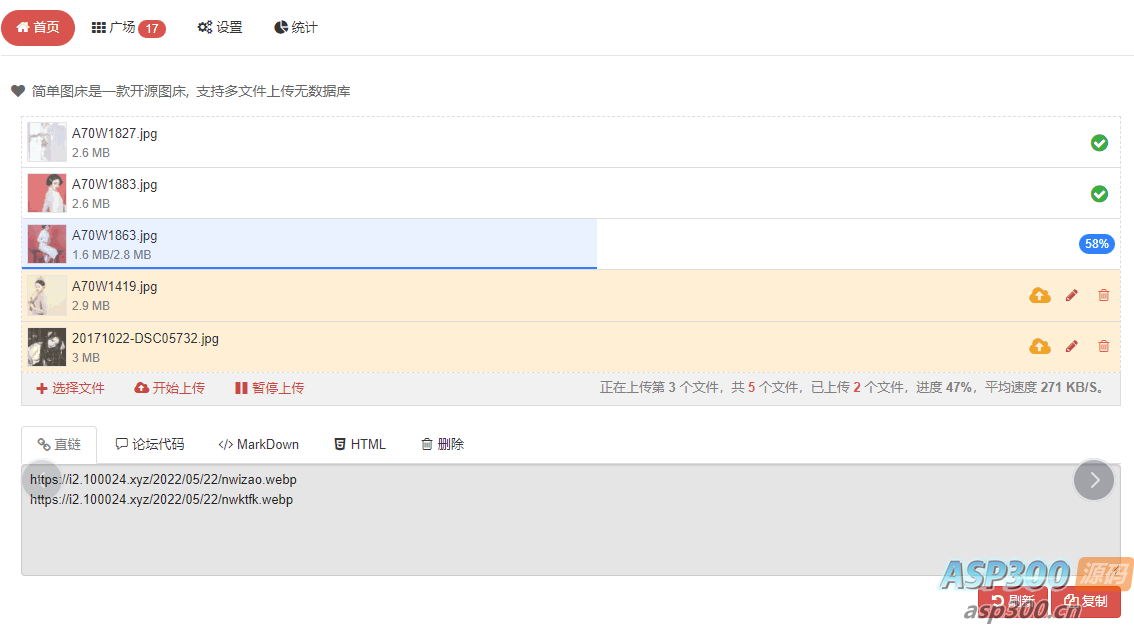Click the A70W1863.jpg thumbnail
The image size is (1134, 632).
[47, 244]
